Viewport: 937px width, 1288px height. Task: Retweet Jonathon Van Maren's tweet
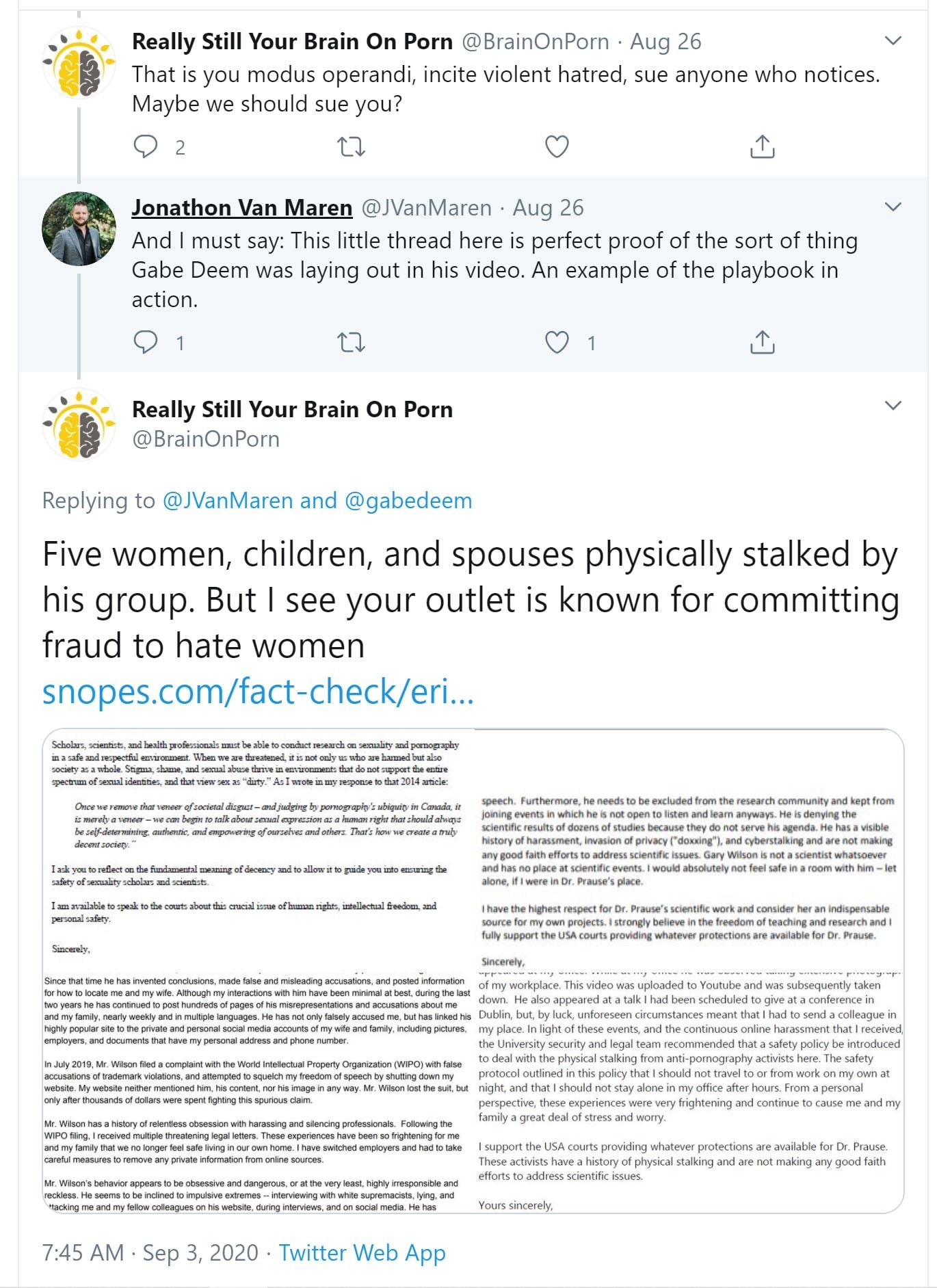[x=352, y=342]
